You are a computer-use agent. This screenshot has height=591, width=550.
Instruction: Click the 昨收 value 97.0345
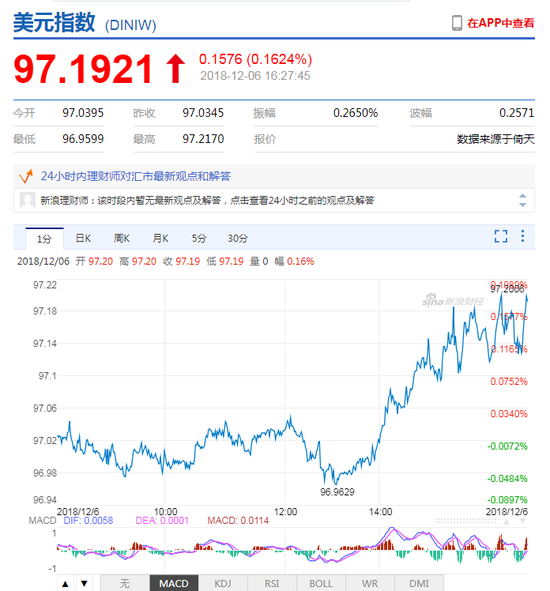203,113
